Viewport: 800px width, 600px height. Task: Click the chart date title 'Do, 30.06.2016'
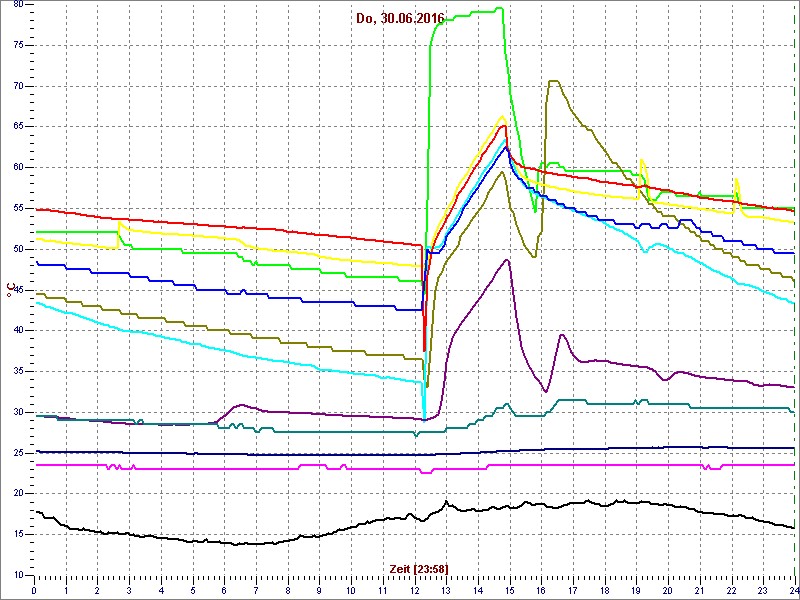(401, 19)
